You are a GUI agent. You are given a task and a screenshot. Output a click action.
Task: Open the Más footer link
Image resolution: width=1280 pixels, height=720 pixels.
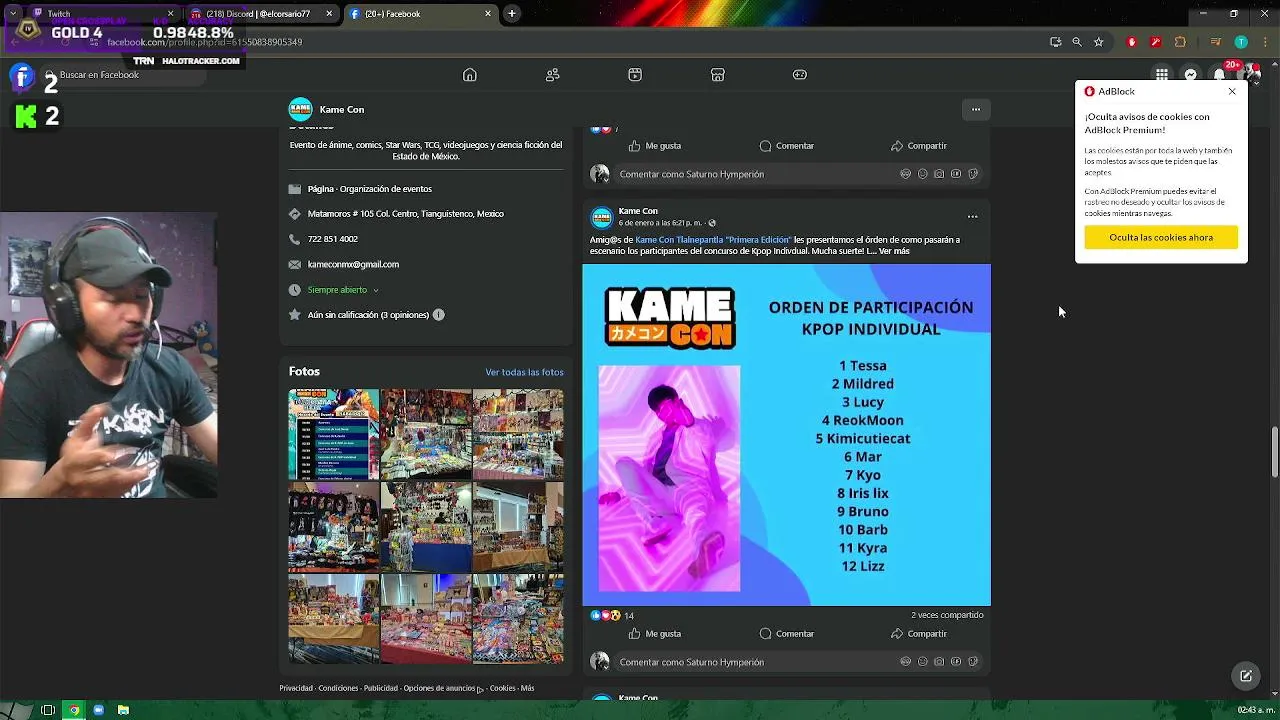[x=527, y=688]
